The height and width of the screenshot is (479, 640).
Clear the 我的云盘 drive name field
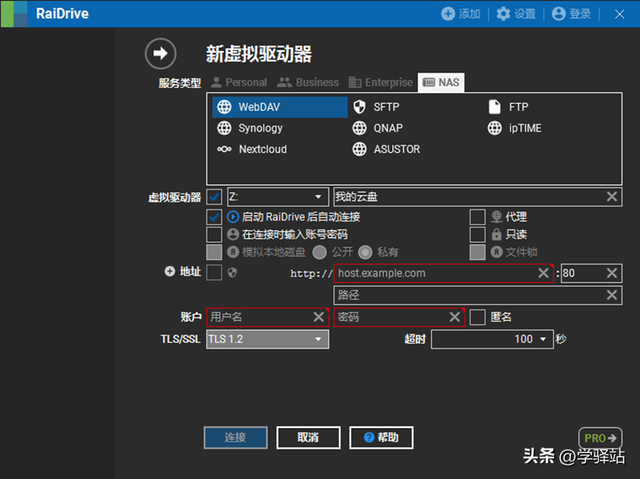[x=611, y=197]
